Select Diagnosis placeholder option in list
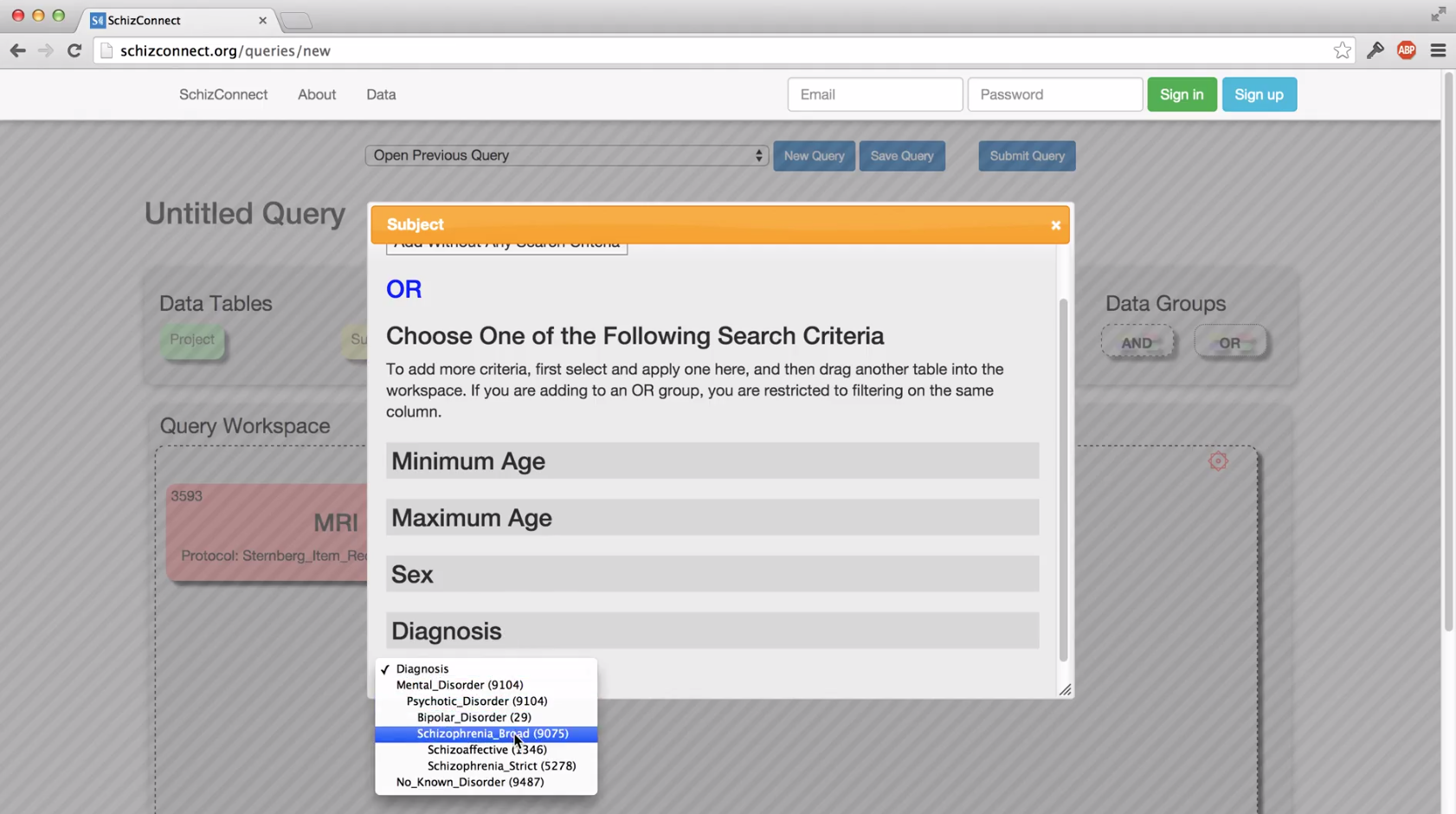 point(486,669)
